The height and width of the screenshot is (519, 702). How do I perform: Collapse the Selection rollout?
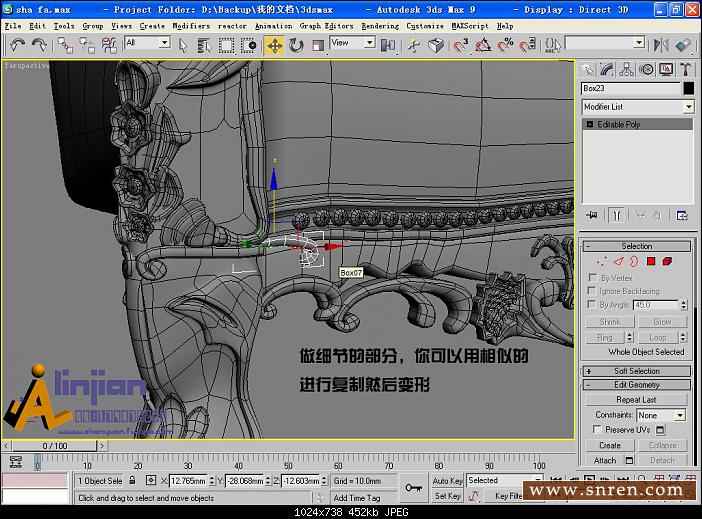(637, 246)
